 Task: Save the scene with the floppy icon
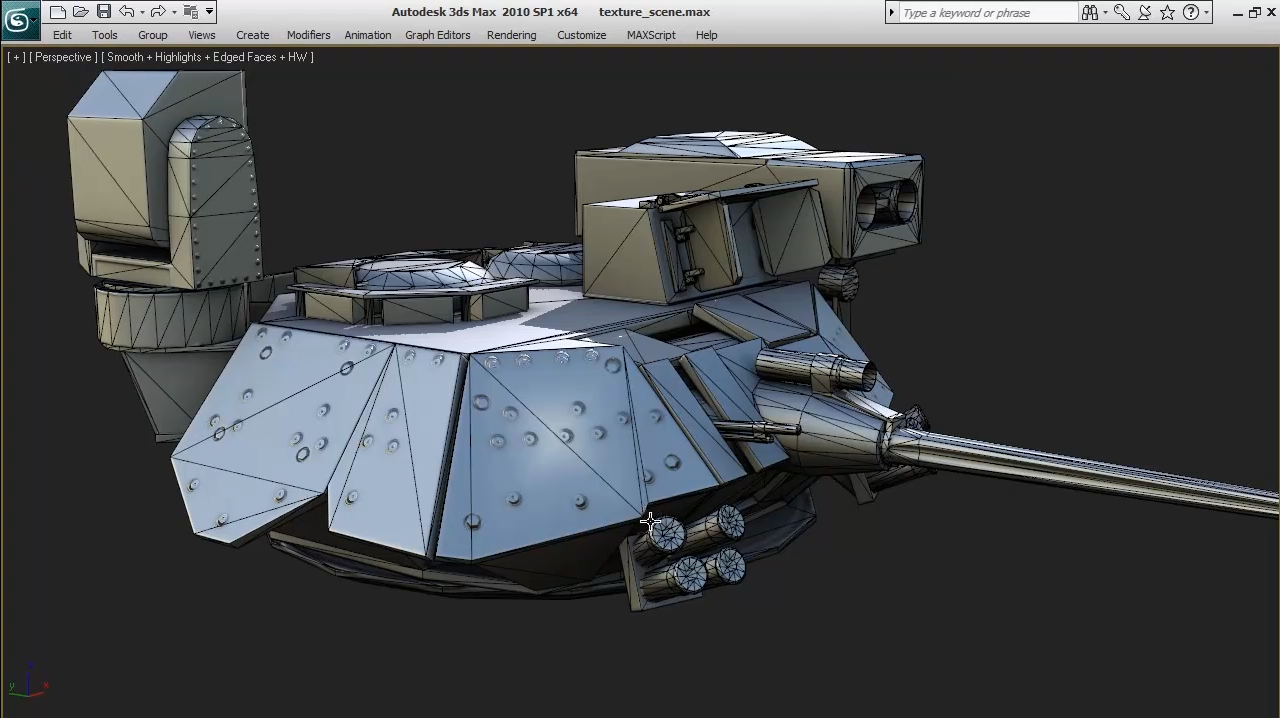point(104,12)
